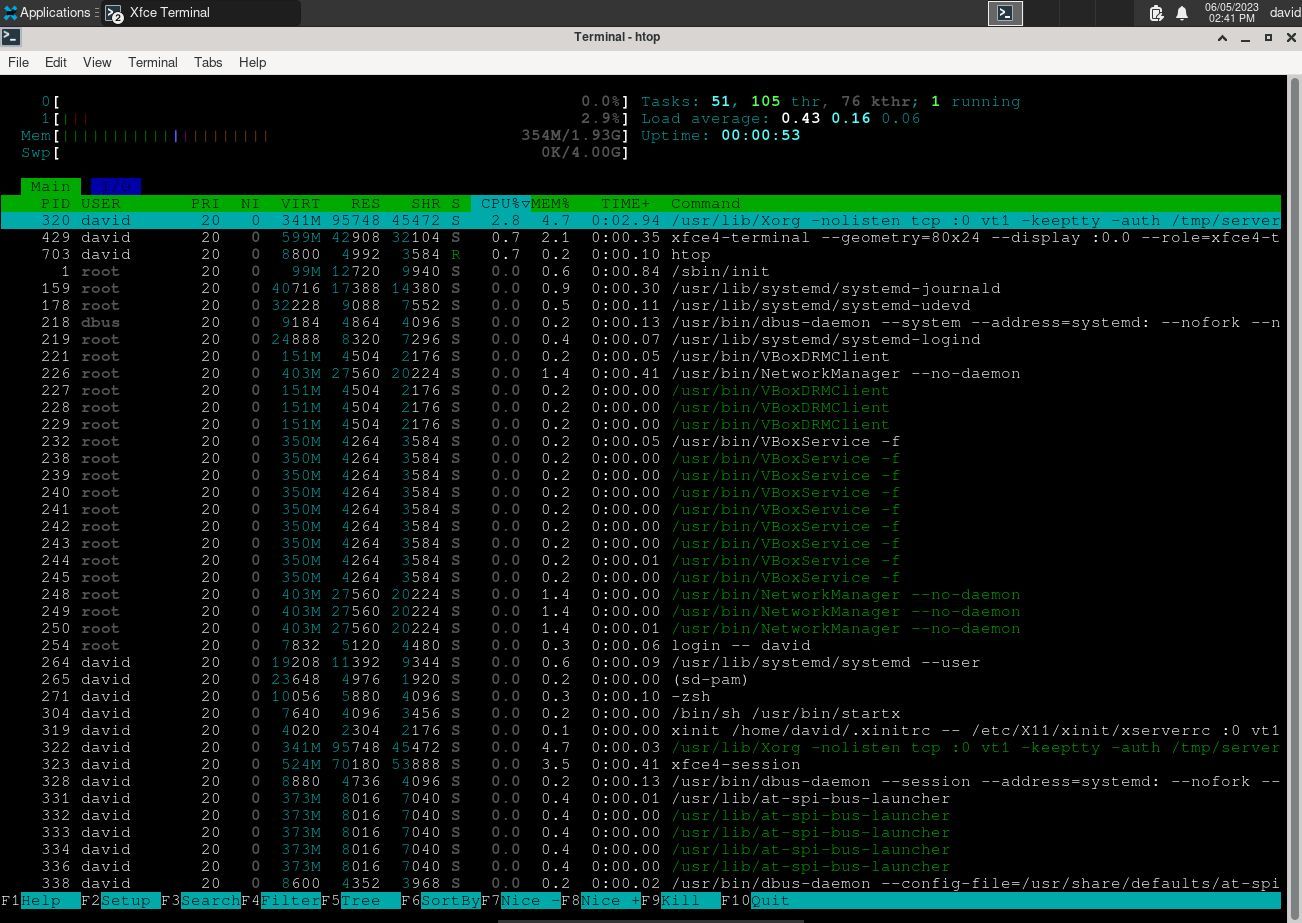Viewport: 1302px width, 923px height.
Task: Click the panel clock showing 02:41 PM
Action: click(x=1231, y=13)
